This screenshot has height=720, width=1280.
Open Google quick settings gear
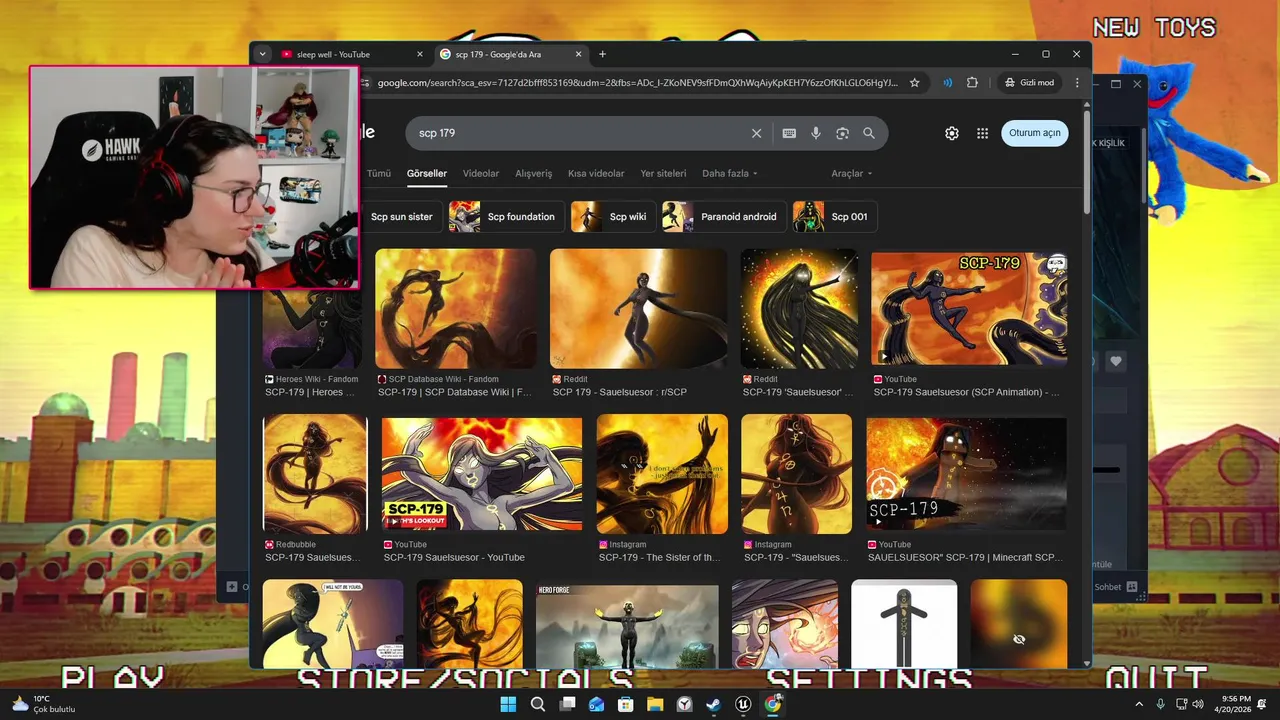952,133
